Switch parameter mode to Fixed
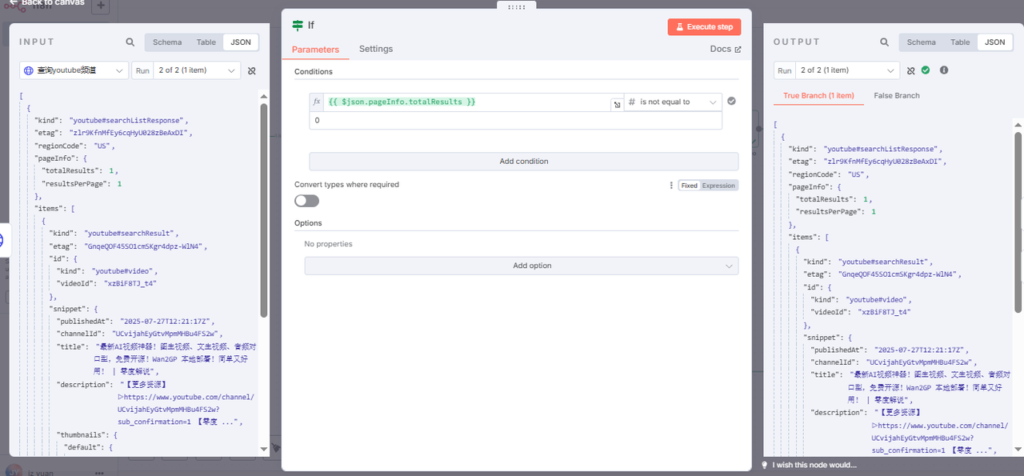The image size is (1024, 476). click(x=689, y=185)
